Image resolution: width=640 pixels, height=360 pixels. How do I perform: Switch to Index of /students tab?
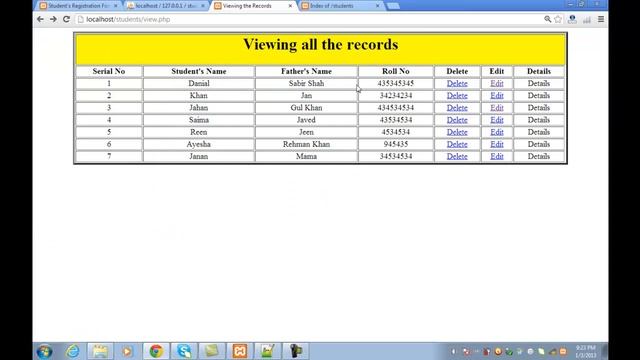[x=340, y=6]
